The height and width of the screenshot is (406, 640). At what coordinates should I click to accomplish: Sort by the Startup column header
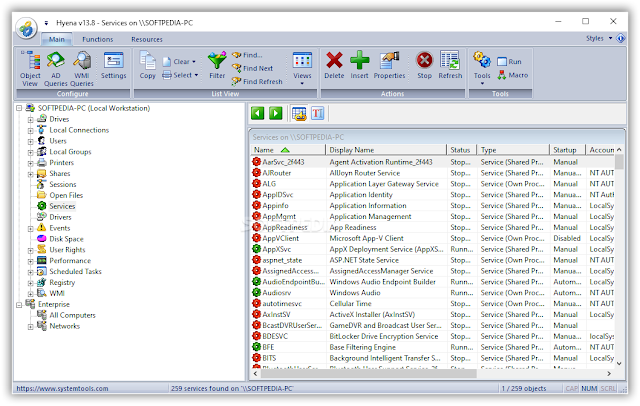point(568,150)
